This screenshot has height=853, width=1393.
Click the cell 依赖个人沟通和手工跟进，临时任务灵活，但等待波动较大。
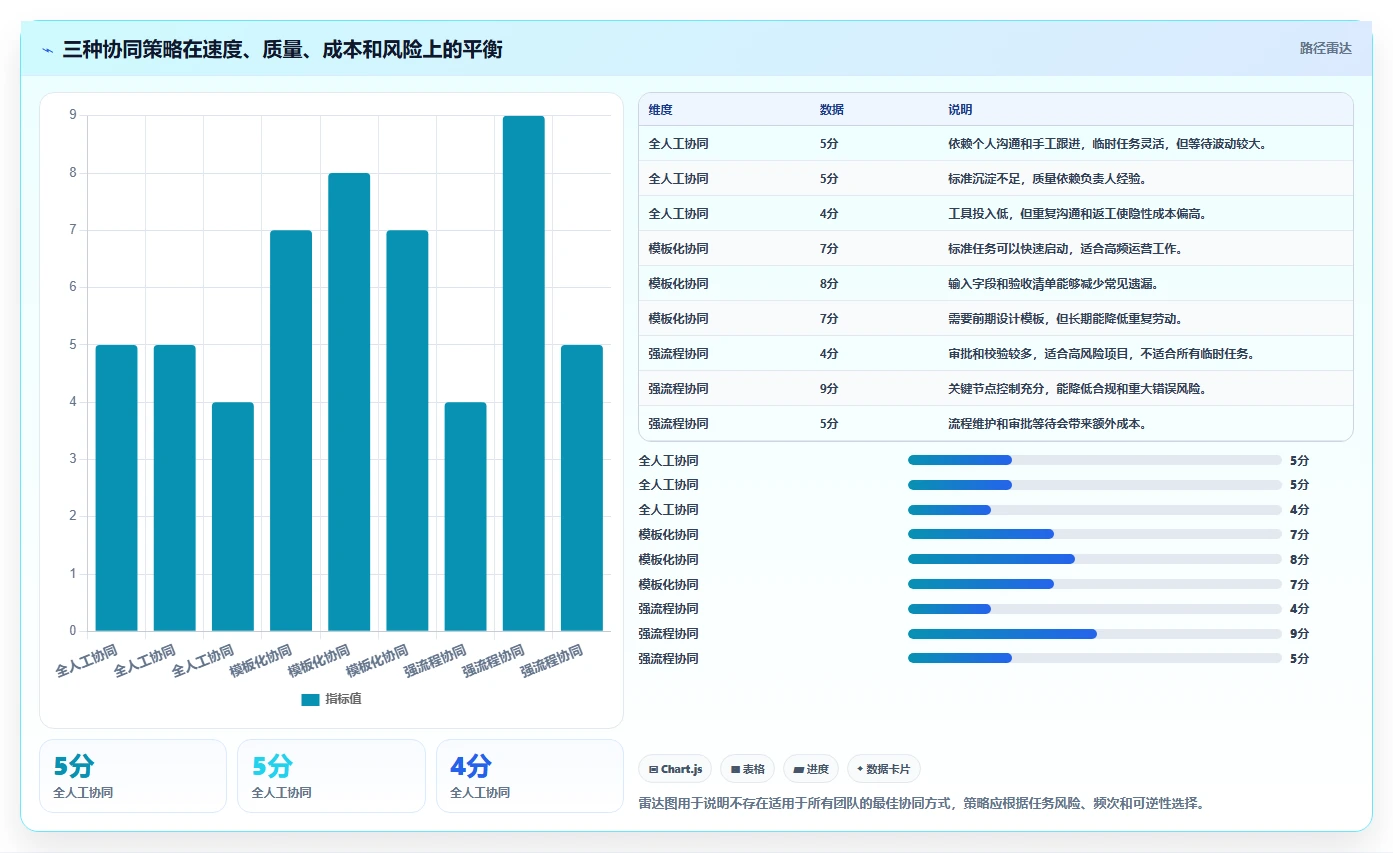tap(1108, 144)
